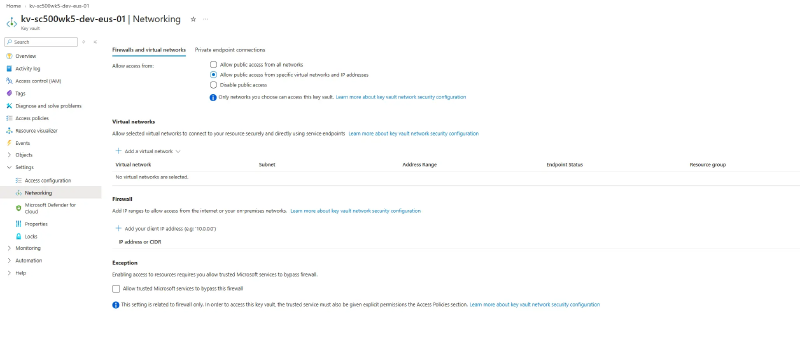Click 'No virtual networks are selected.' text
This screenshot has width=800, height=361.
[152, 177]
